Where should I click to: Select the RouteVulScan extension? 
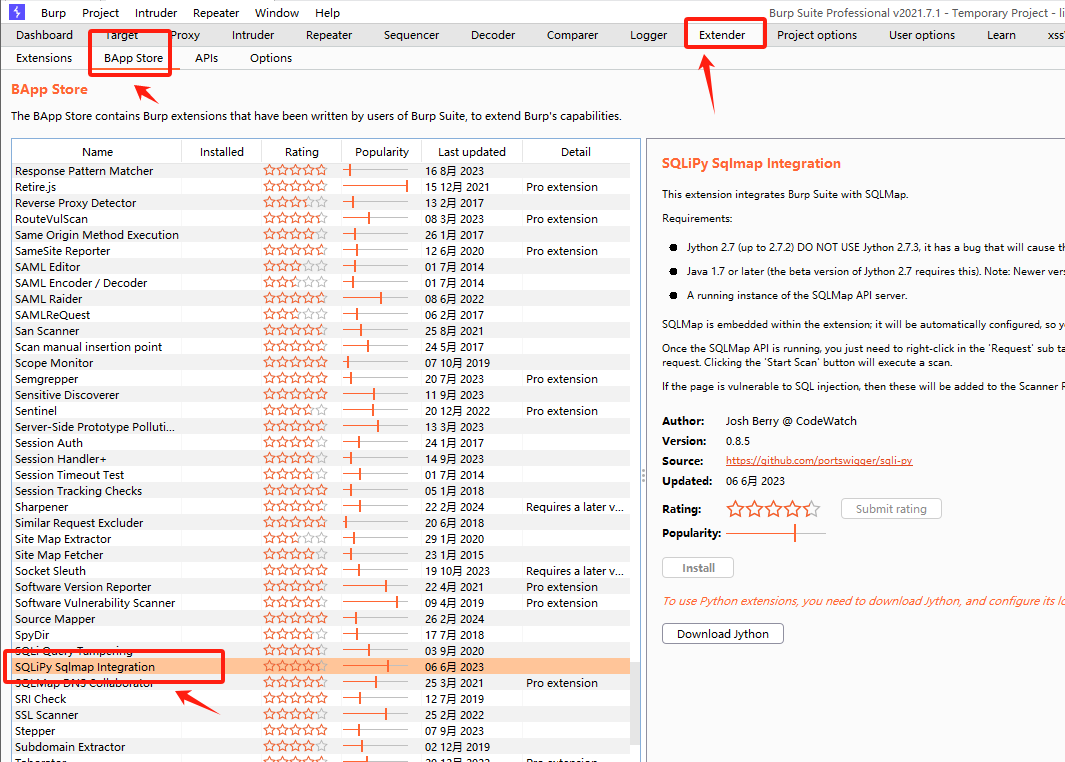321,219
